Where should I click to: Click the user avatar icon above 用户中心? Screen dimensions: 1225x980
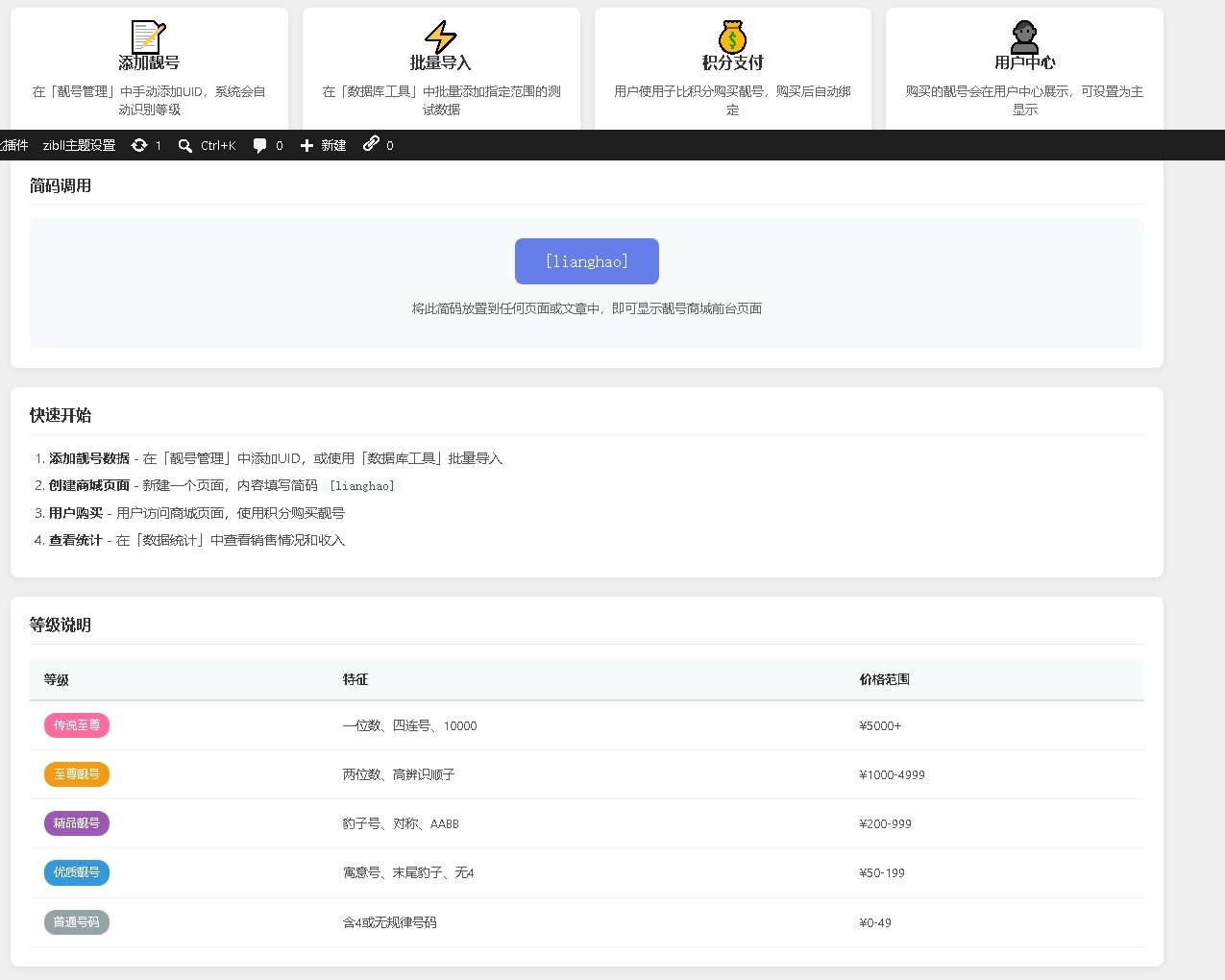pyautogui.click(x=1024, y=37)
